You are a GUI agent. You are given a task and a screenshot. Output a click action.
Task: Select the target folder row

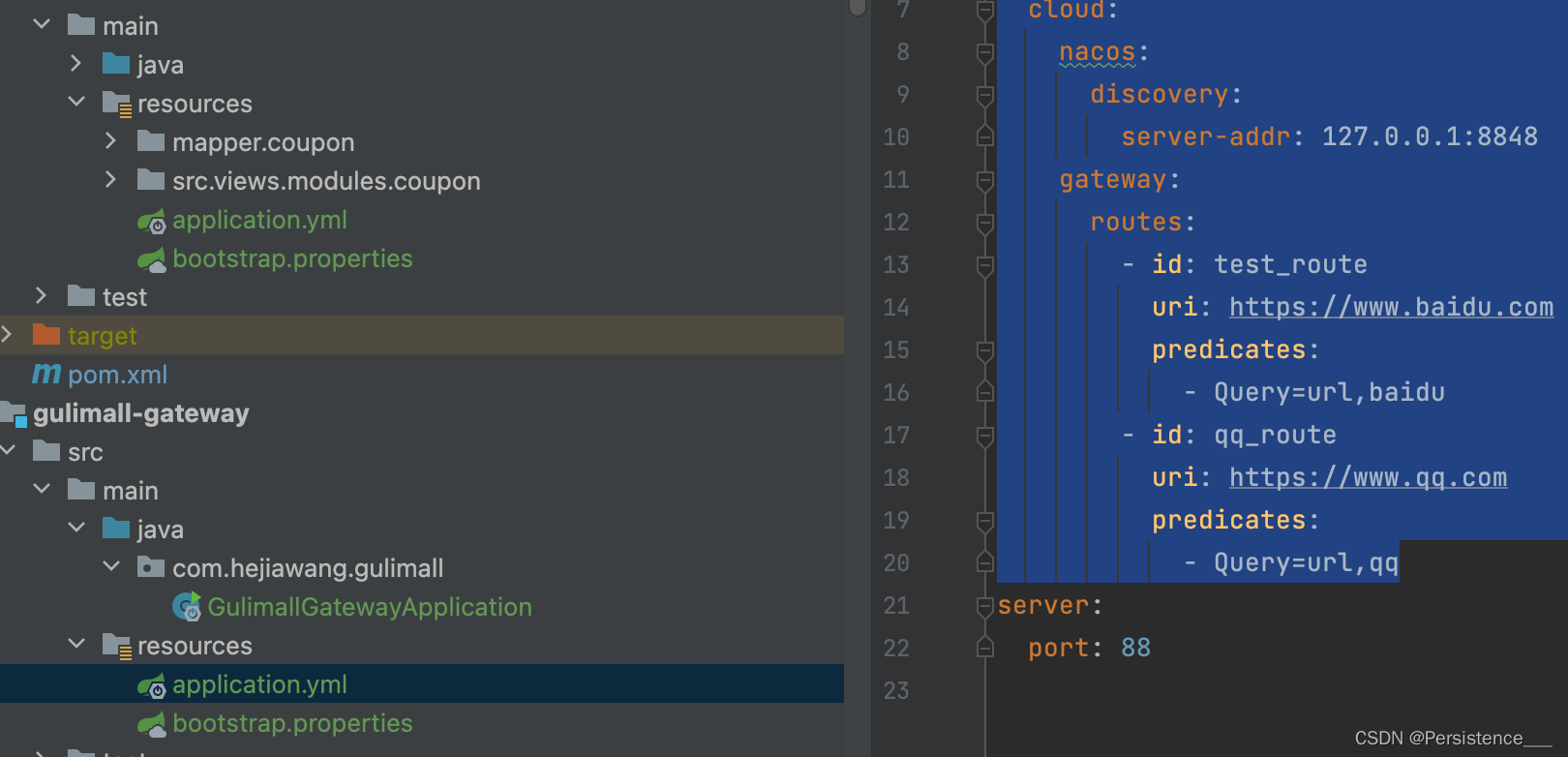click(422, 335)
